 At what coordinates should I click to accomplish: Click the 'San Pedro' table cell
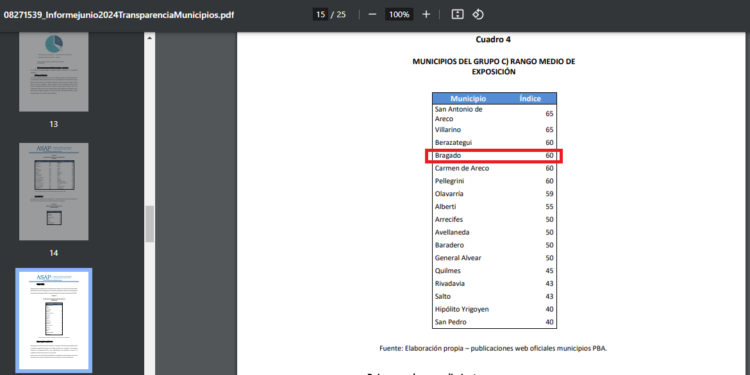(450, 322)
